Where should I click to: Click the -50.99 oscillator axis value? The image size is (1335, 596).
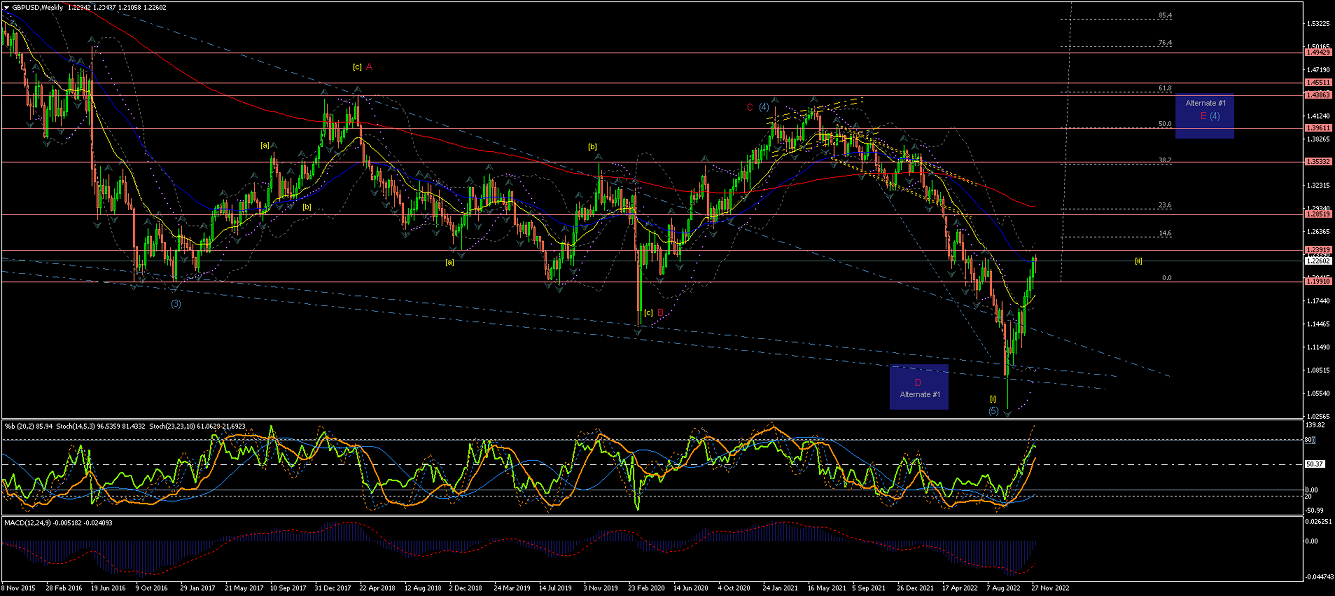coord(1315,508)
